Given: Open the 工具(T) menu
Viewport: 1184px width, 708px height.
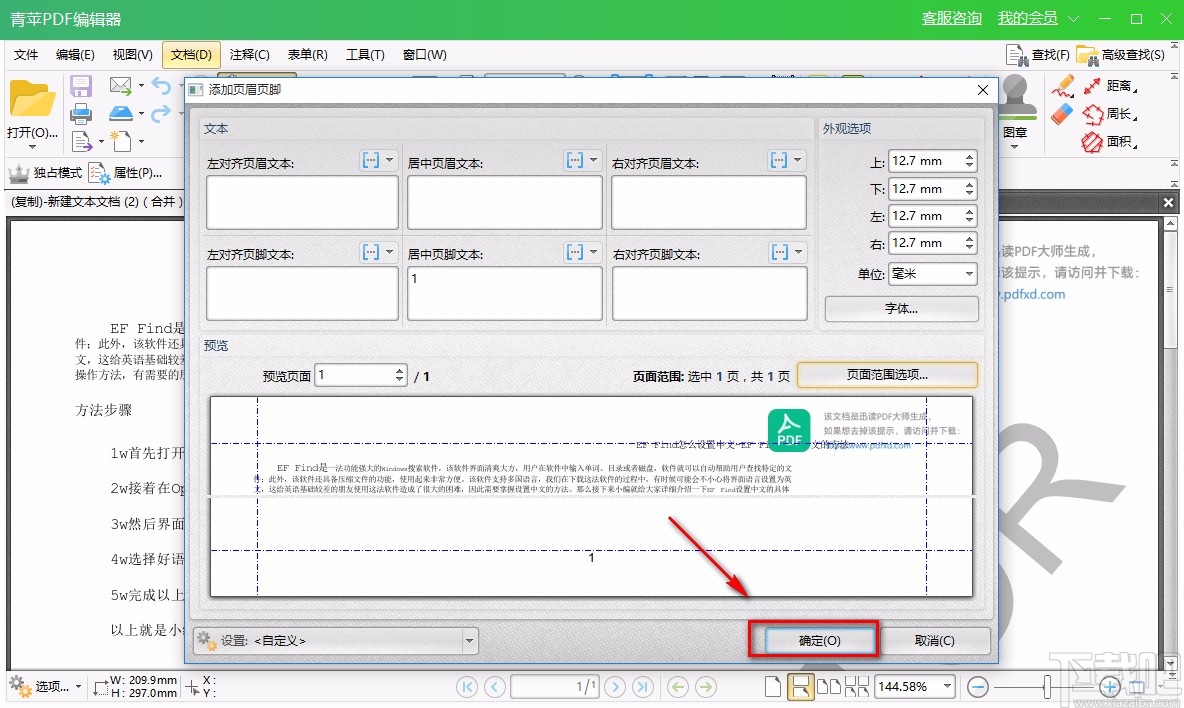Looking at the screenshot, I should pyautogui.click(x=364, y=55).
